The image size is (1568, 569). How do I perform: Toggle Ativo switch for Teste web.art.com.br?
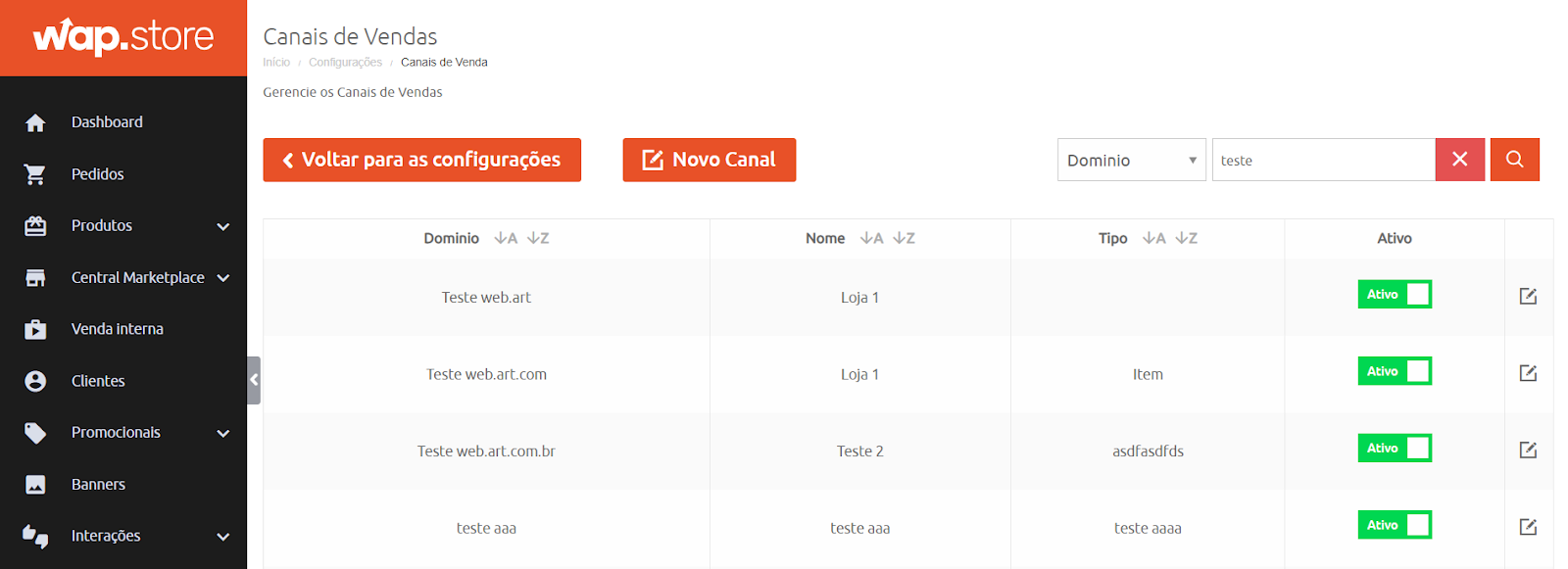[x=1395, y=448]
